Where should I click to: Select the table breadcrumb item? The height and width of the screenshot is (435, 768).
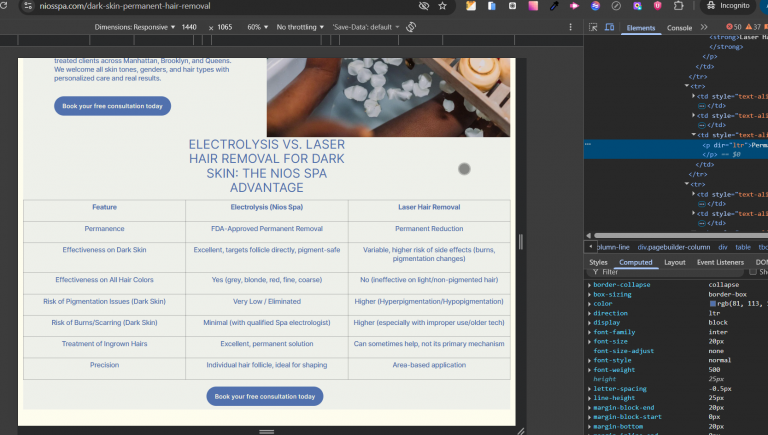coord(743,247)
